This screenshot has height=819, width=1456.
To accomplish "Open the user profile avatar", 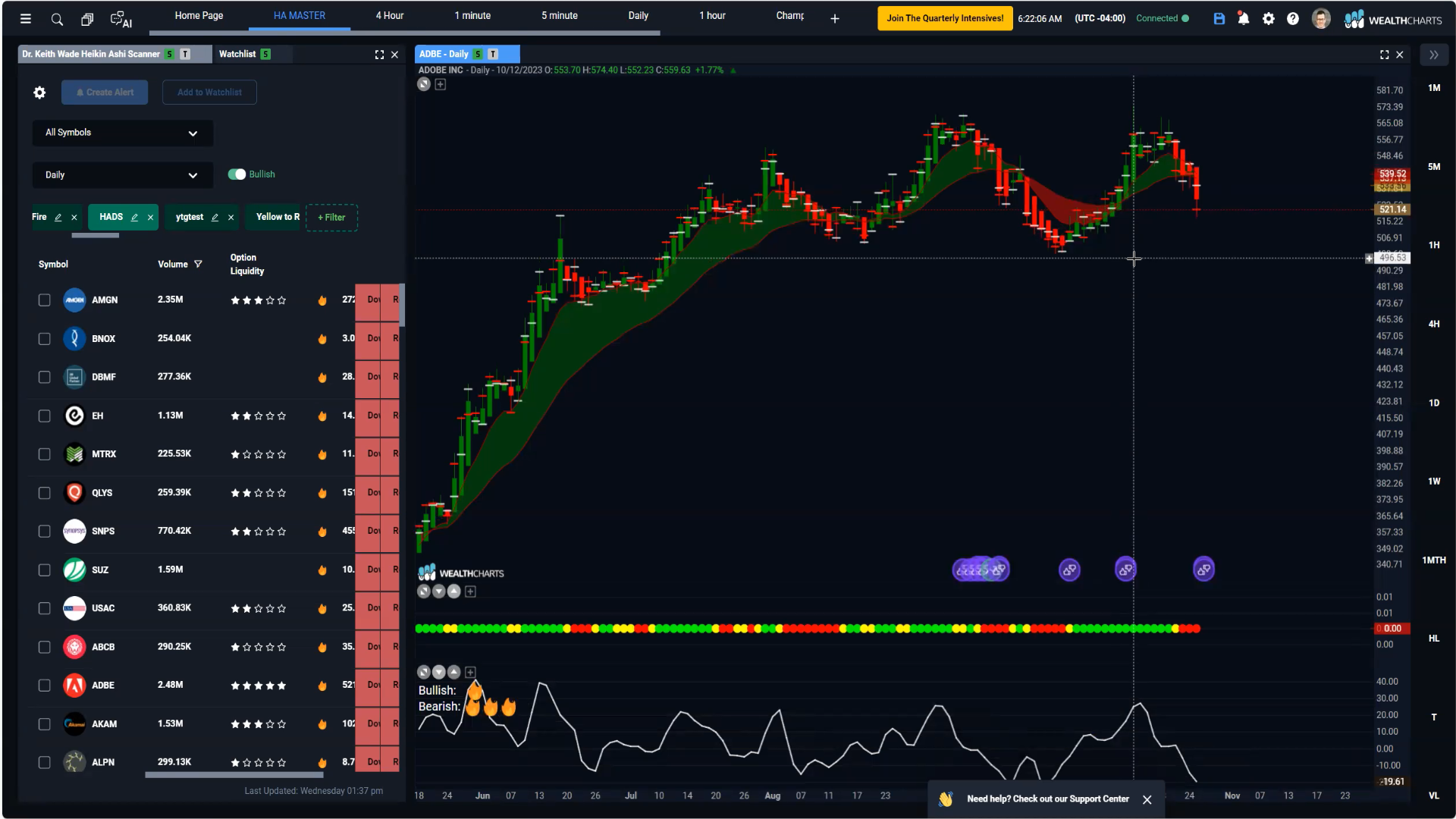I will click(1321, 19).
